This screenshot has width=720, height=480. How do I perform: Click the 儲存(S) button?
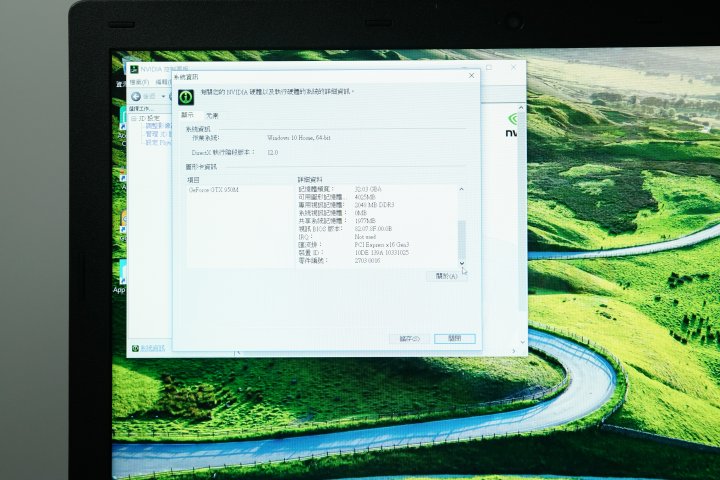pyautogui.click(x=409, y=339)
